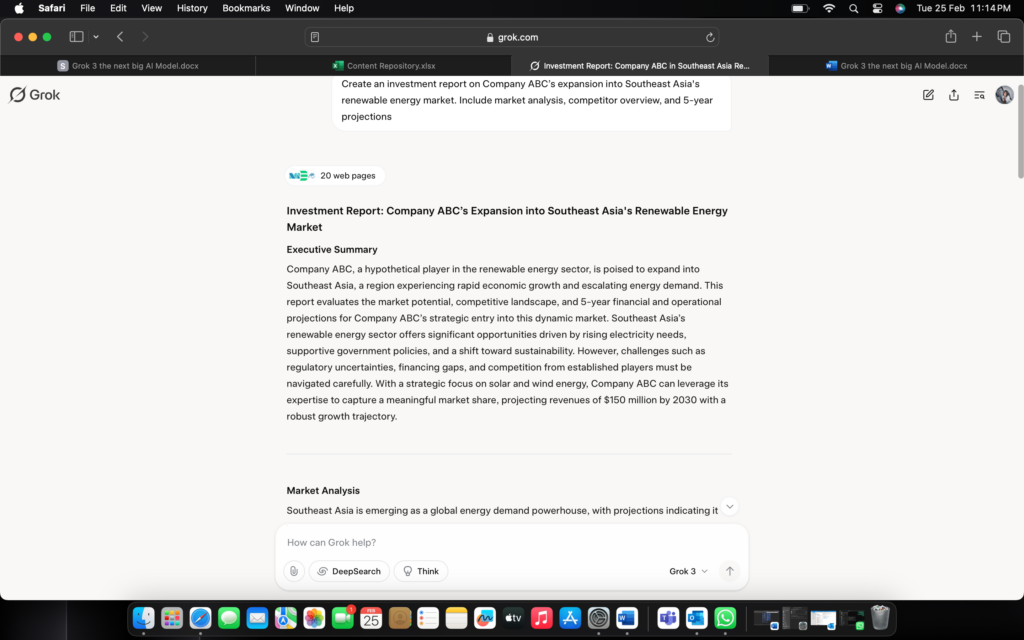
Task: Click the Grok logo in the header
Action: (x=35, y=95)
